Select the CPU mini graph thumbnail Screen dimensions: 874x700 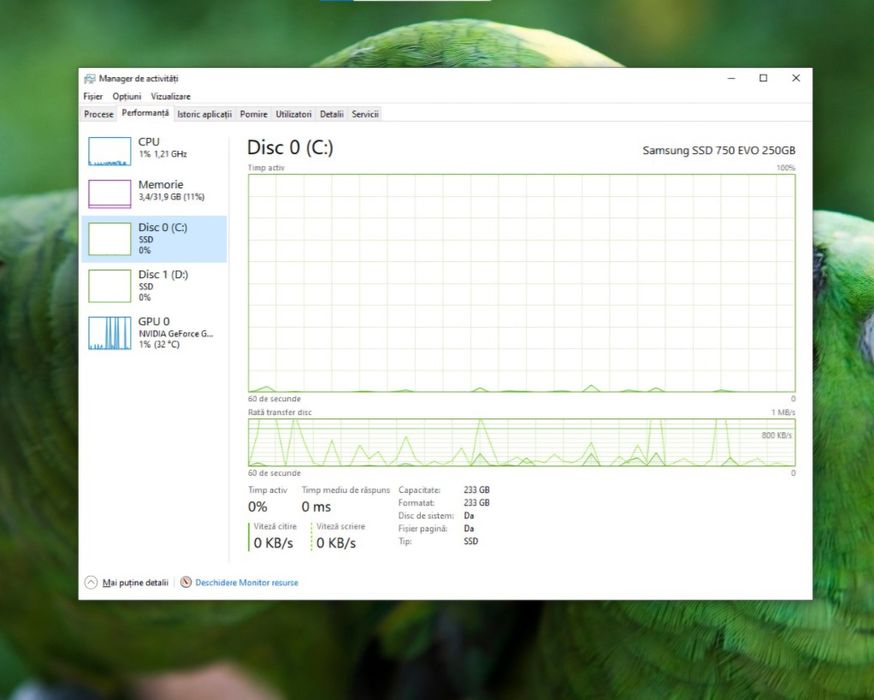coord(110,151)
